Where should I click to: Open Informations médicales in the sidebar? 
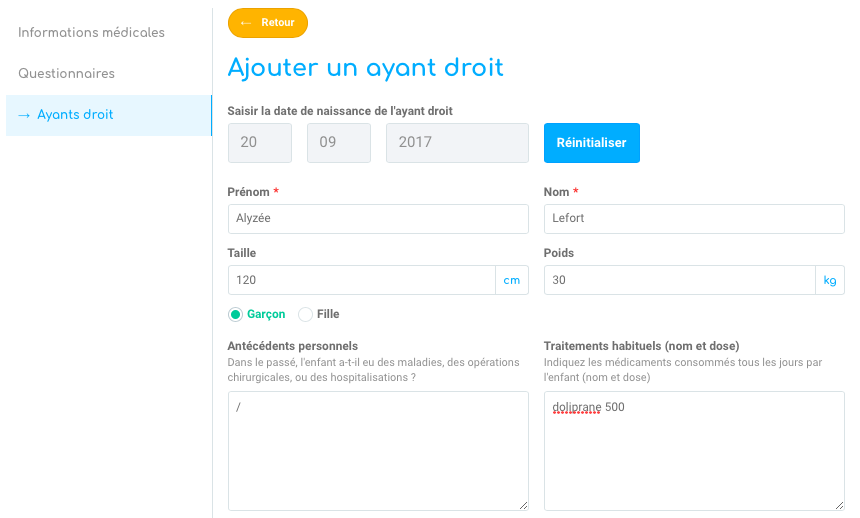click(91, 32)
